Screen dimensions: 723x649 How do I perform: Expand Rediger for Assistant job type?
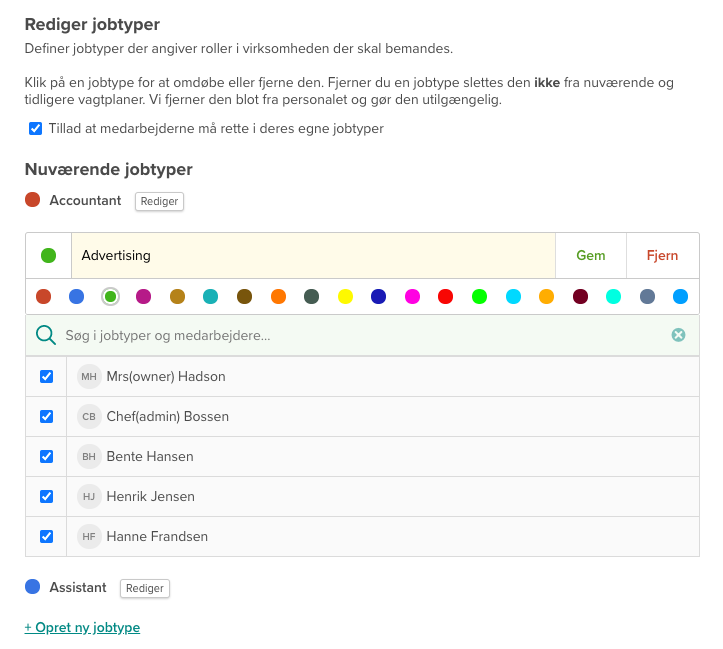[x=145, y=588]
